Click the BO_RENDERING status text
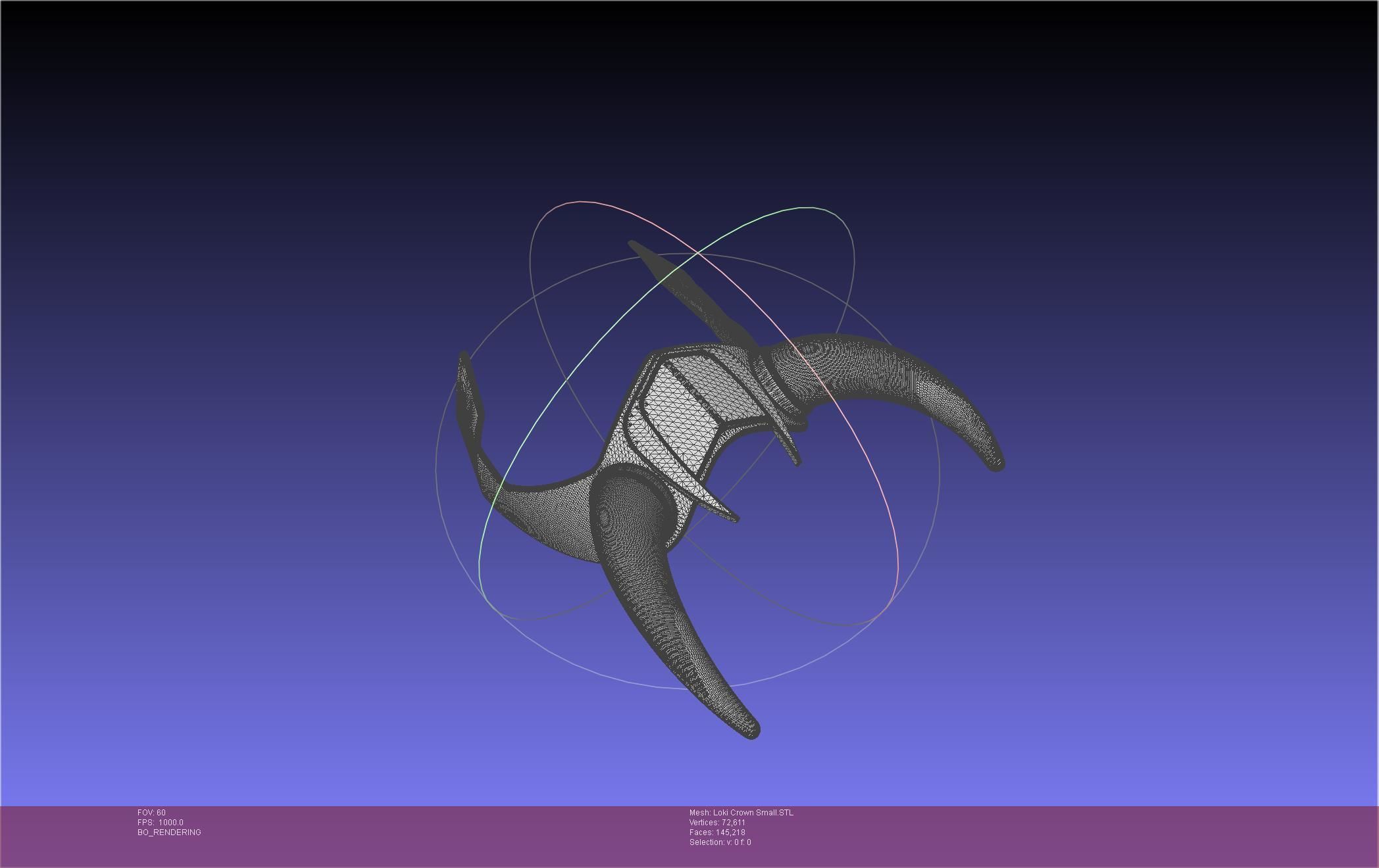Viewport: 1379px width, 868px height. 169,832
